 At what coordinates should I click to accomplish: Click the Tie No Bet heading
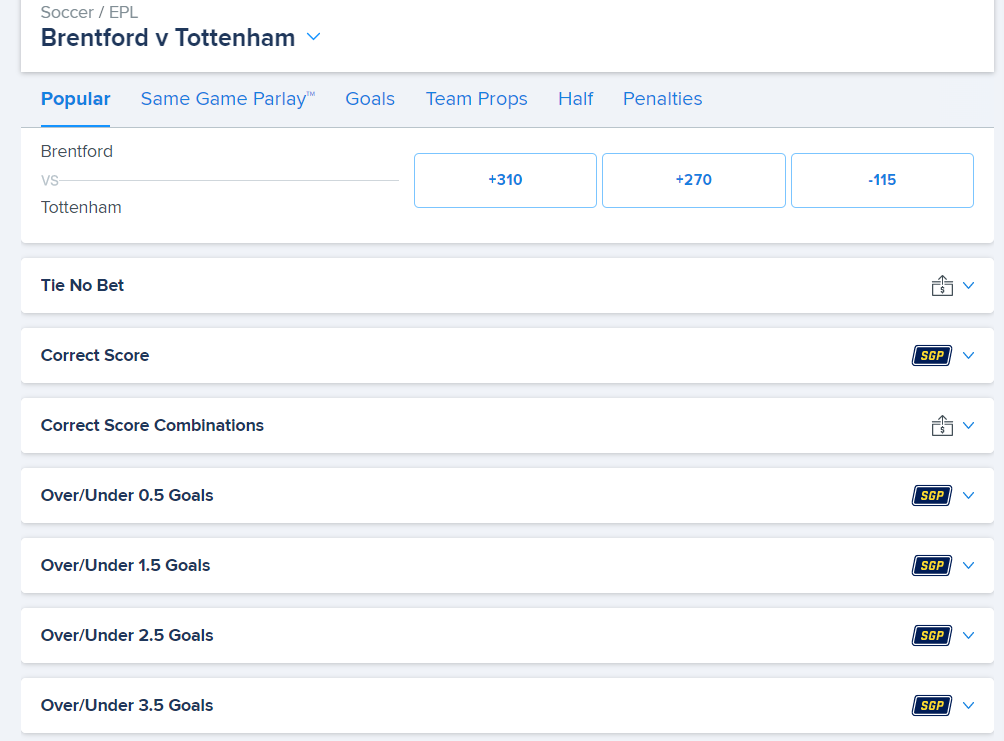point(82,286)
